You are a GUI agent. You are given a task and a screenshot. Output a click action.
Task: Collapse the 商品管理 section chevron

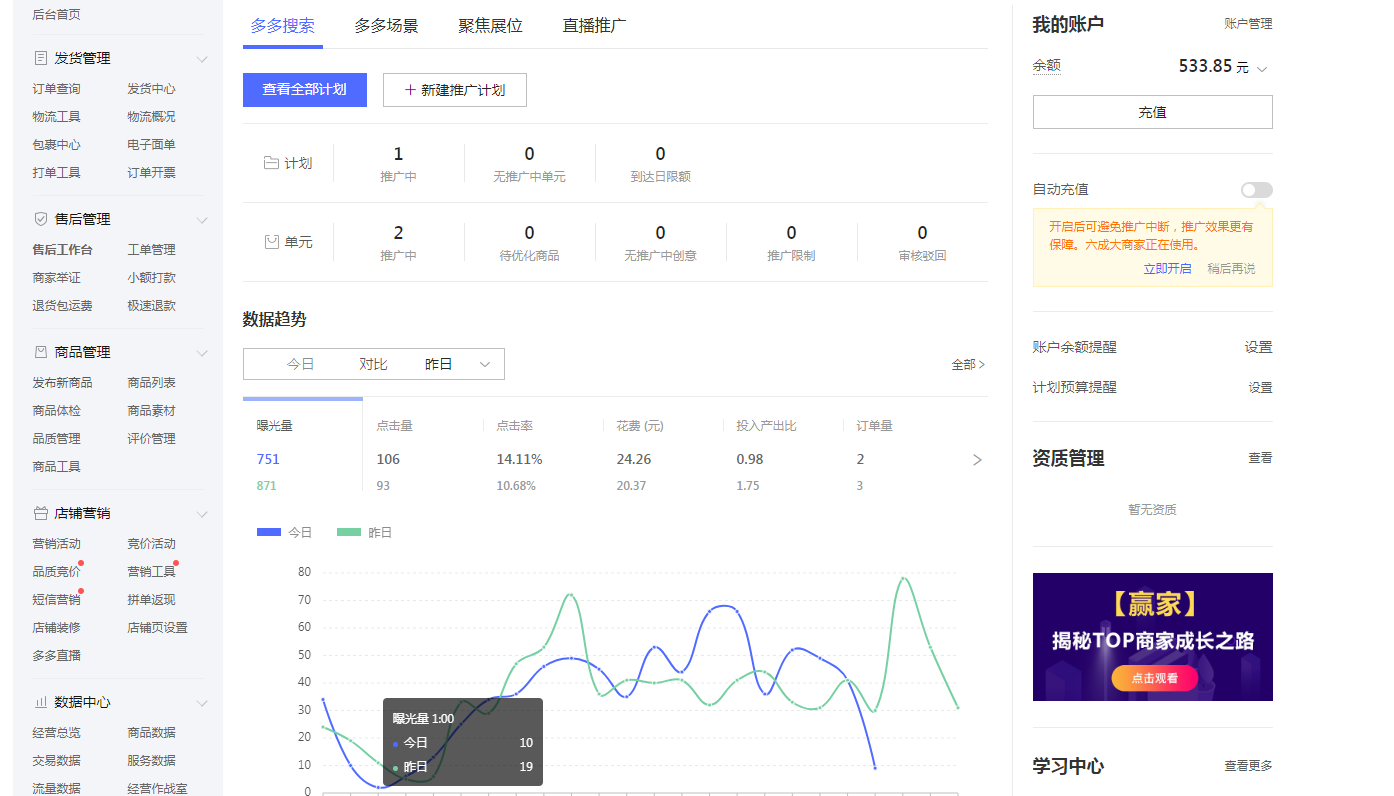pyautogui.click(x=202, y=353)
